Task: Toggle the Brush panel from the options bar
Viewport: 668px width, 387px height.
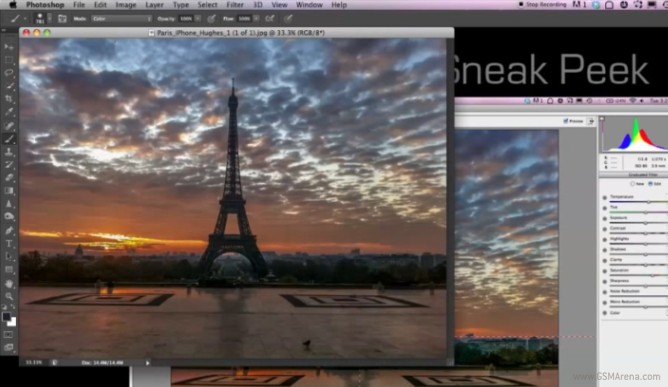Action: point(62,19)
